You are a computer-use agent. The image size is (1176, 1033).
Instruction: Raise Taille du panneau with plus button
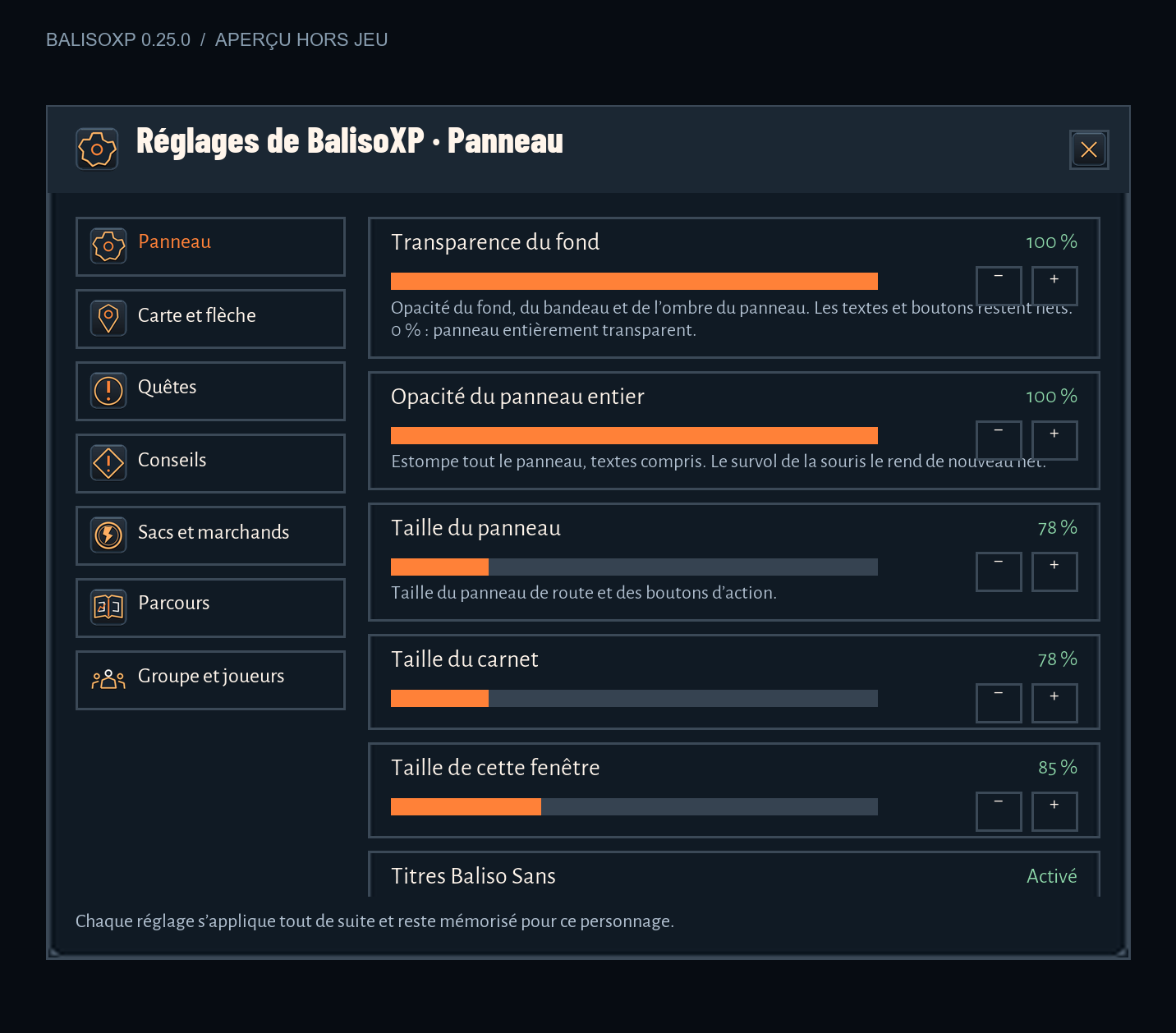point(1054,572)
